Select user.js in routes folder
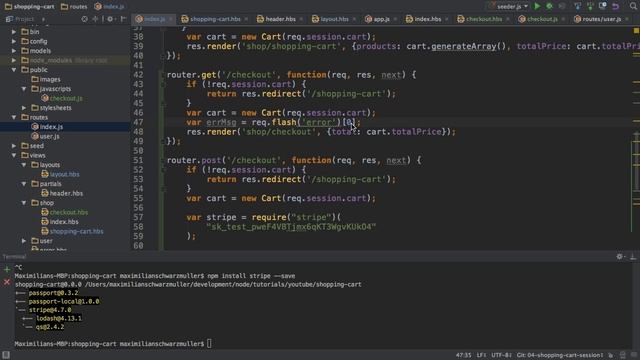This screenshot has width=640, height=360. pyautogui.click(x=45, y=136)
